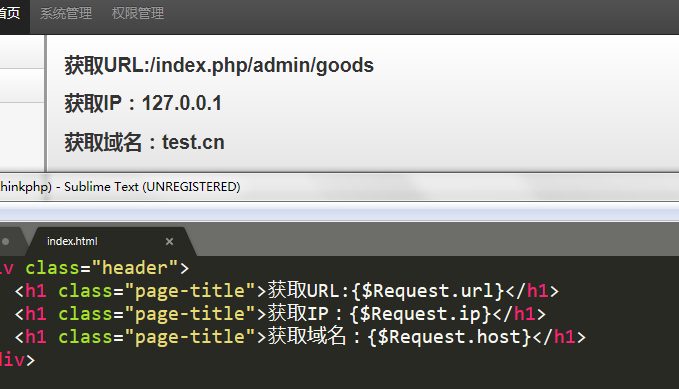Screen dimensions: 679x389
Task: Click the second sidebar row on left
Action: point(22,85)
